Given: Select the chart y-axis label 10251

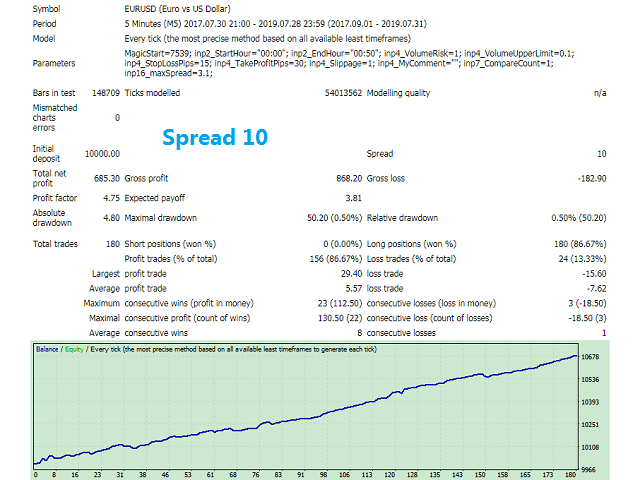Looking at the screenshot, I should pyautogui.click(x=590, y=425).
